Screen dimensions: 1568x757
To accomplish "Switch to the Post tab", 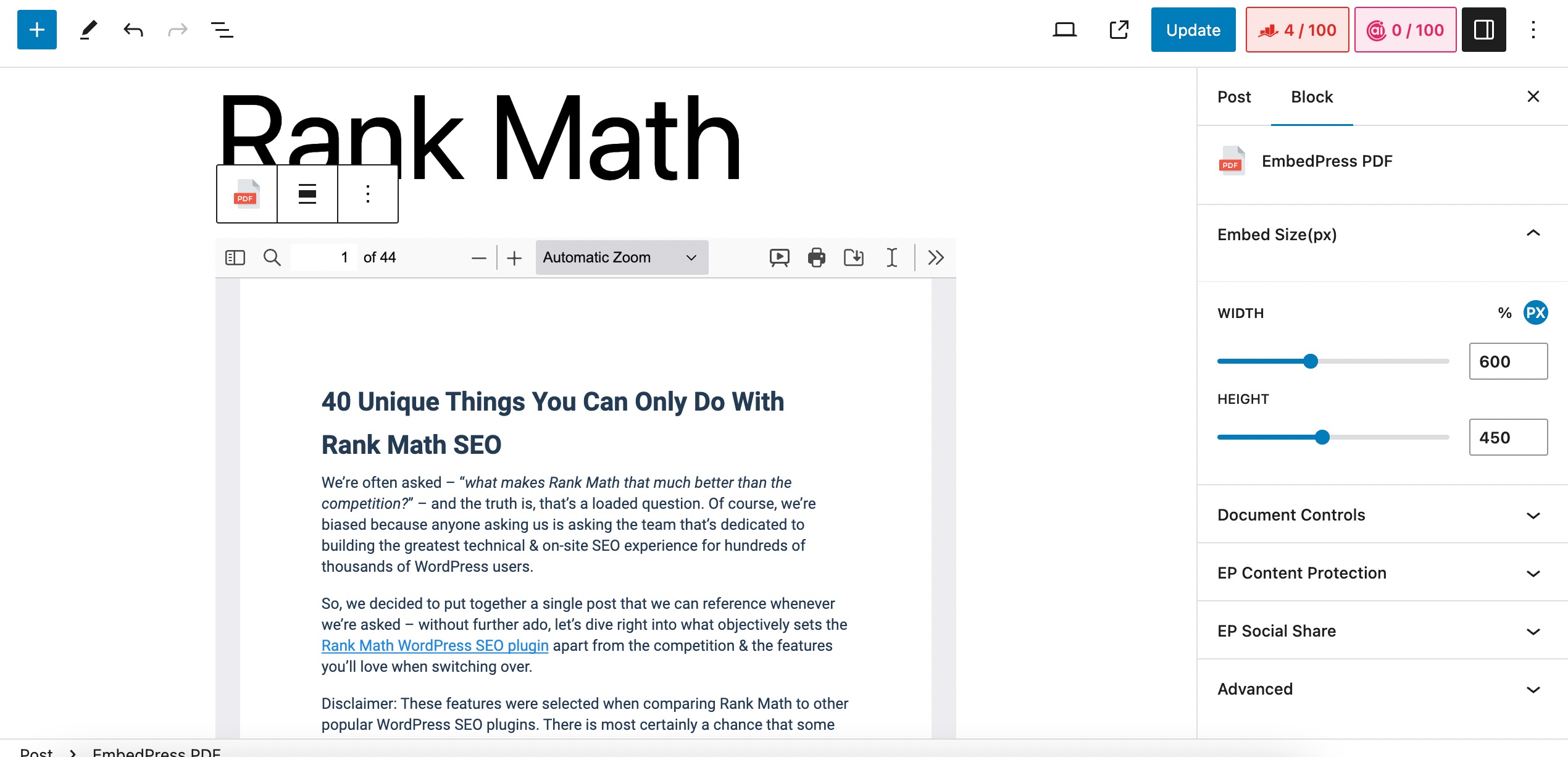I will tap(1234, 97).
